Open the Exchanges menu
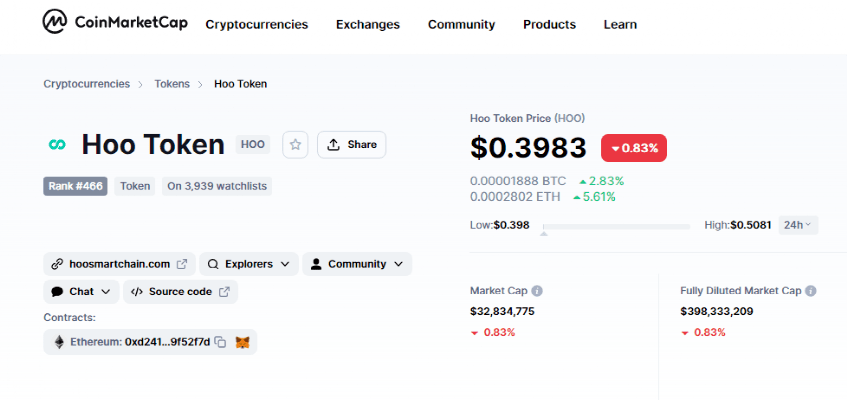Viewport: 847px width, 400px height. tap(367, 24)
